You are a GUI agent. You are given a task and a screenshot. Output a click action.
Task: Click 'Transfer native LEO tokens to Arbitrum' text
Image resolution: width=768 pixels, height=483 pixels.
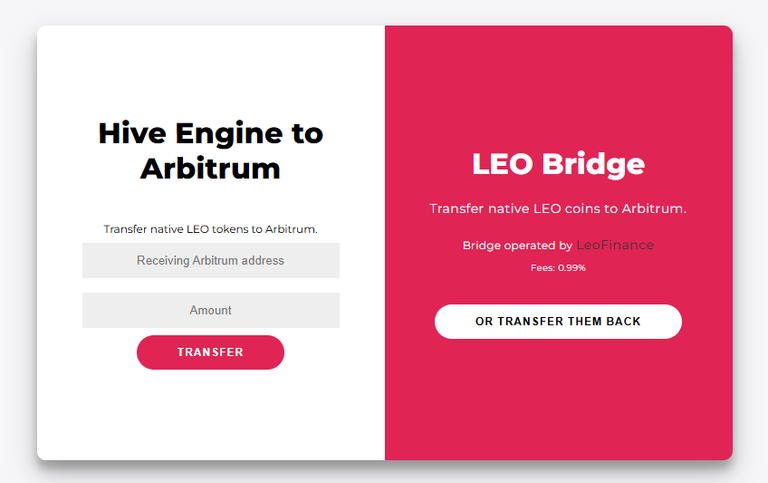coord(211,229)
